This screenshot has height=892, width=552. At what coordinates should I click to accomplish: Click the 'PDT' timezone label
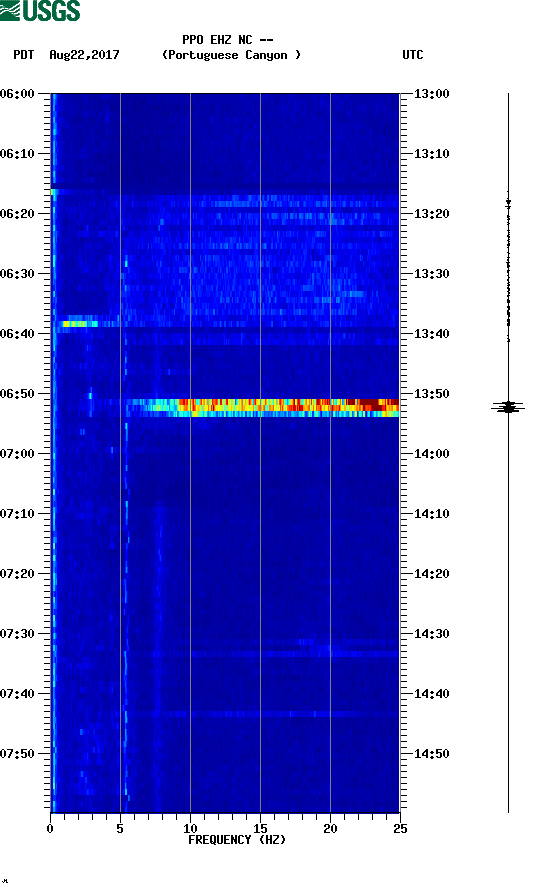pos(24,55)
